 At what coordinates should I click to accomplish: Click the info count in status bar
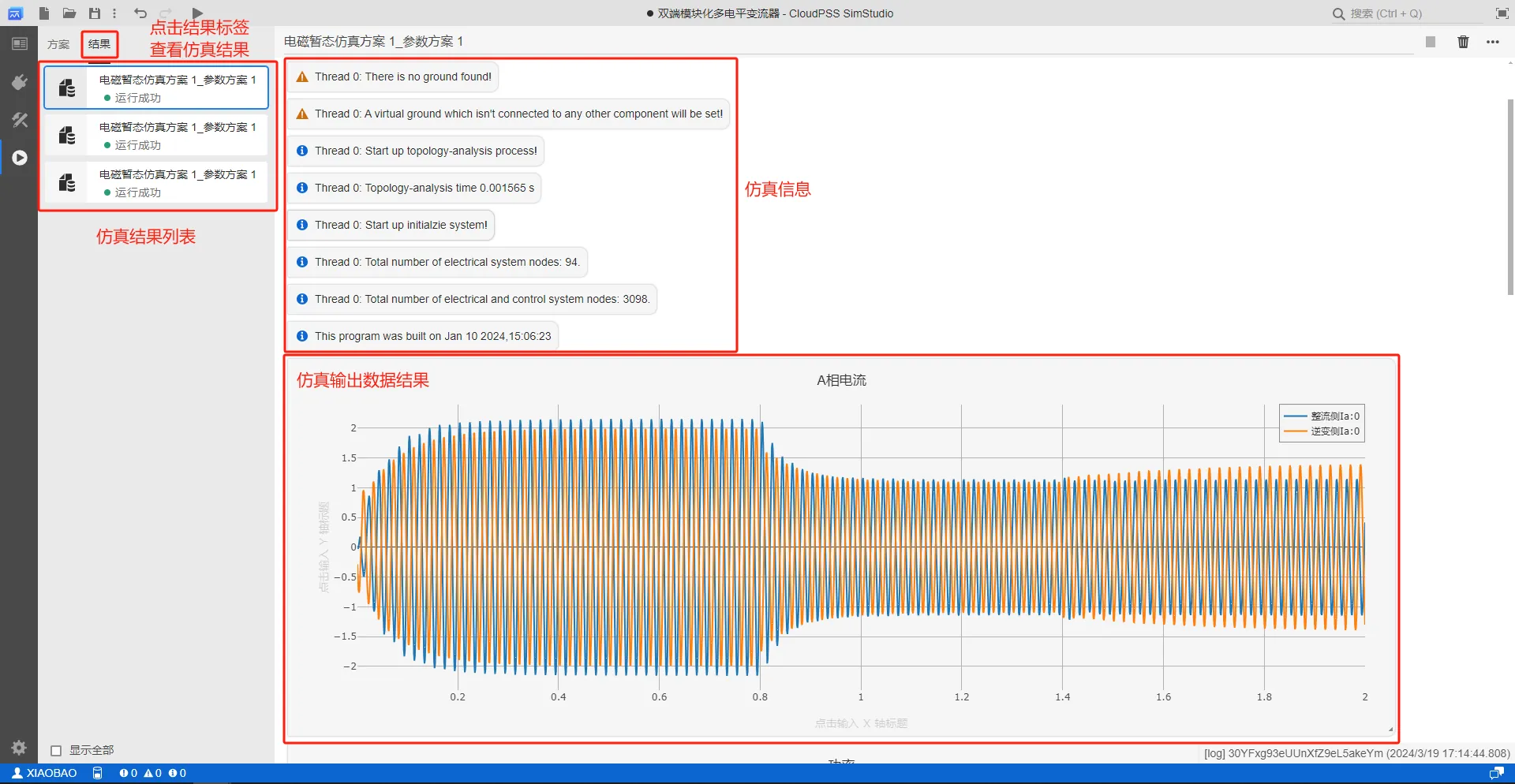(178, 773)
